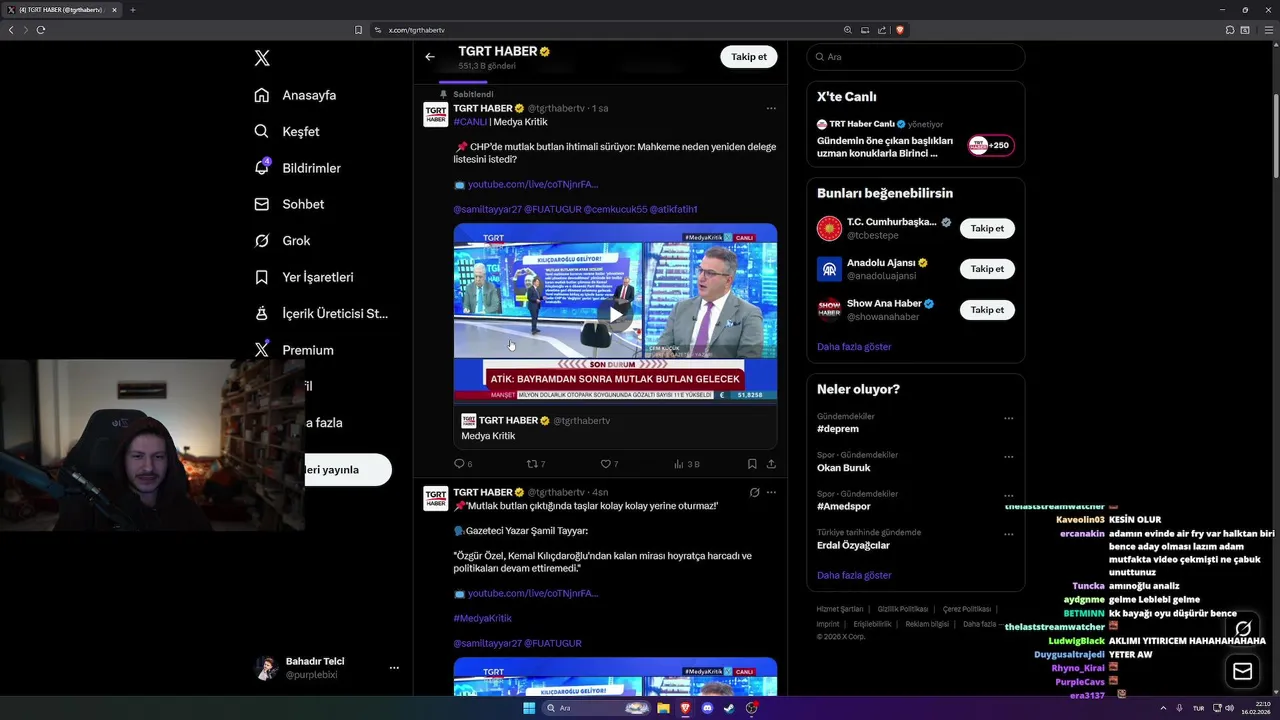This screenshot has height=720, width=1280.
Task: Like the pinned post
Action: (x=609, y=464)
